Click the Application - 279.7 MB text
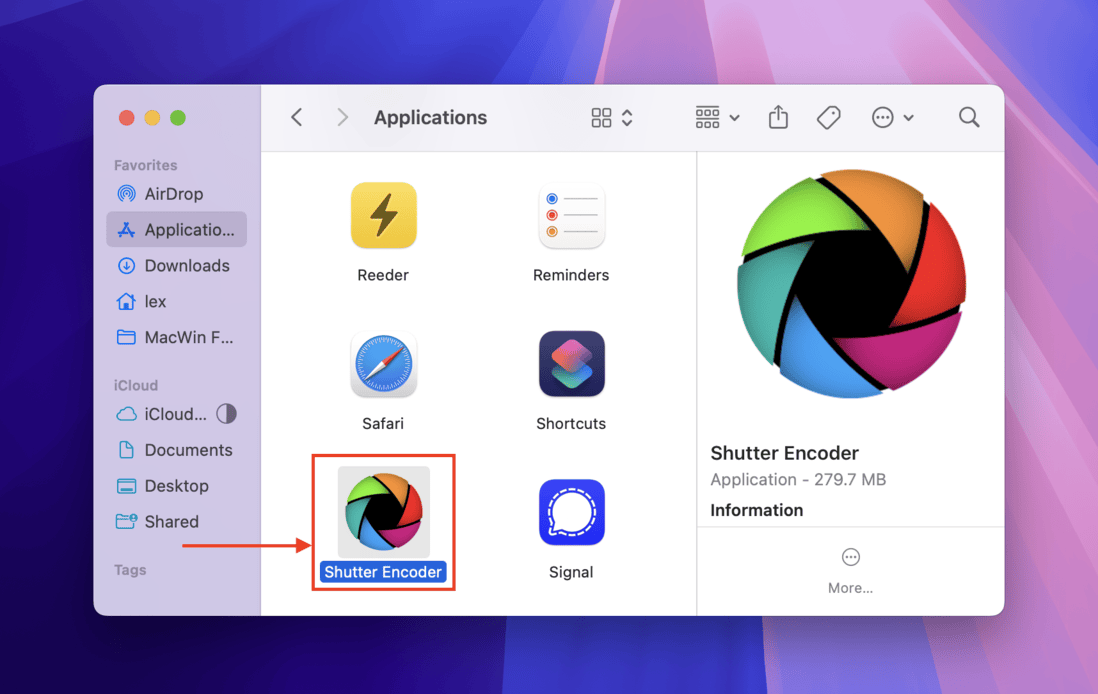 [798, 480]
